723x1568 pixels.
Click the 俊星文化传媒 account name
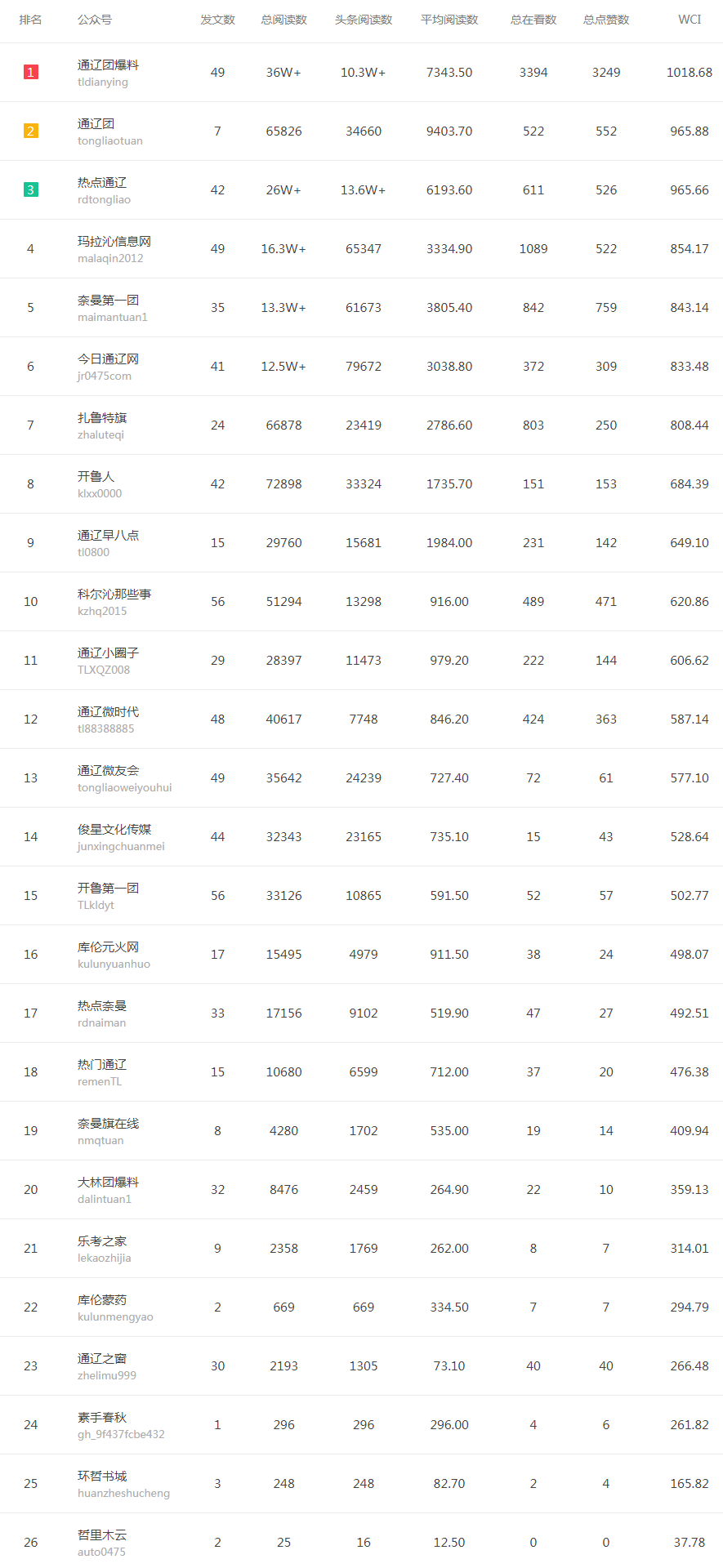(x=114, y=830)
